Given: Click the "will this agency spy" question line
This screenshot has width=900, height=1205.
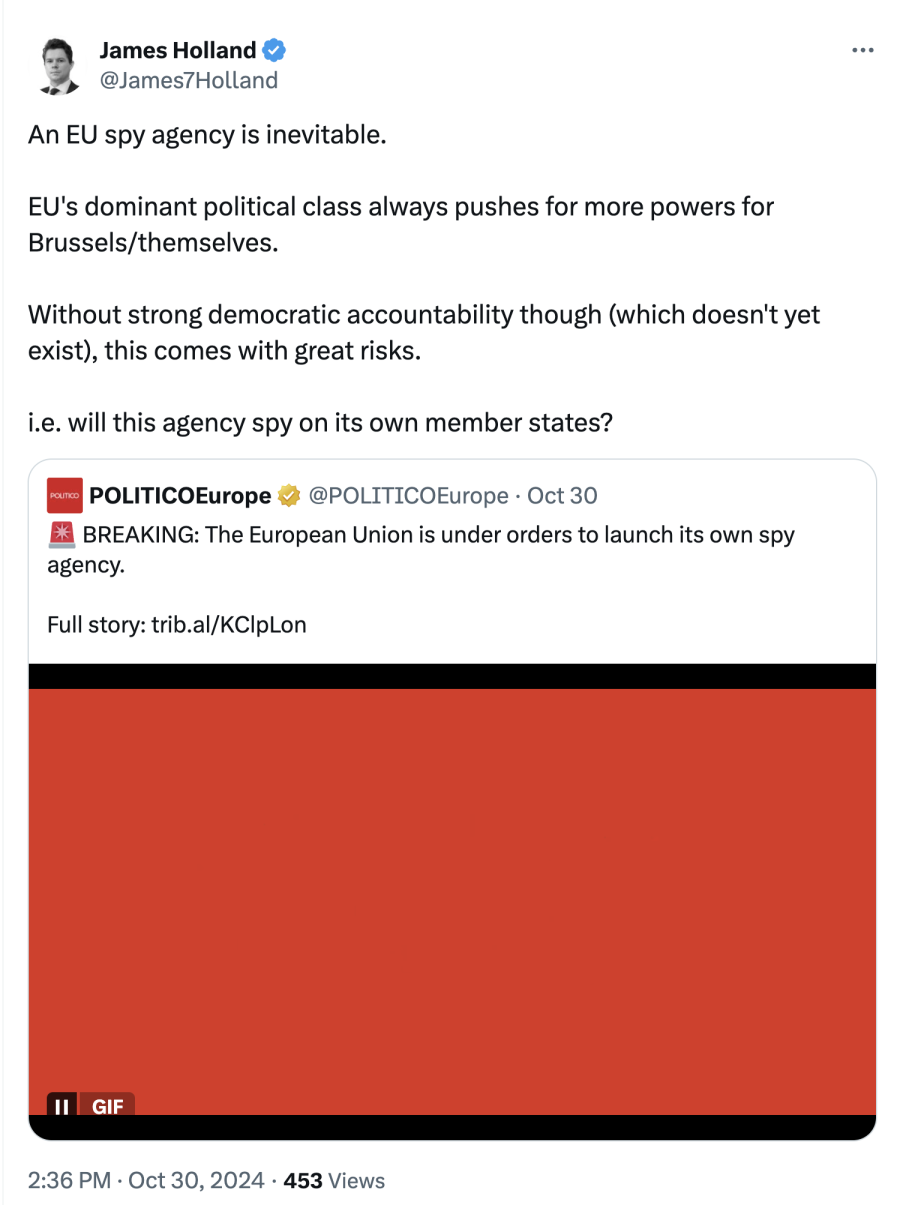Looking at the screenshot, I should coord(320,423).
